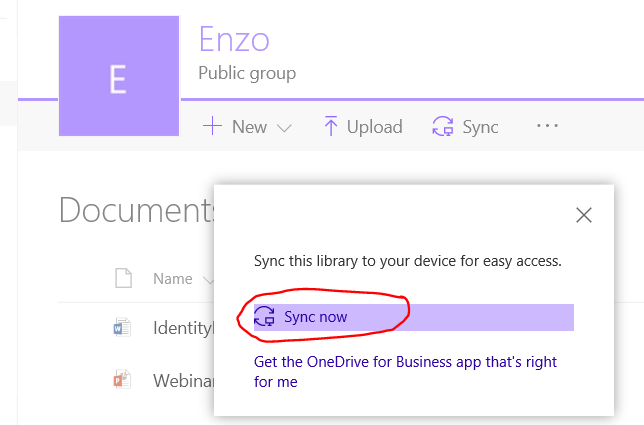Sort by the Name column header
Viewport: 644px width, 425px height.
[172, 279]
